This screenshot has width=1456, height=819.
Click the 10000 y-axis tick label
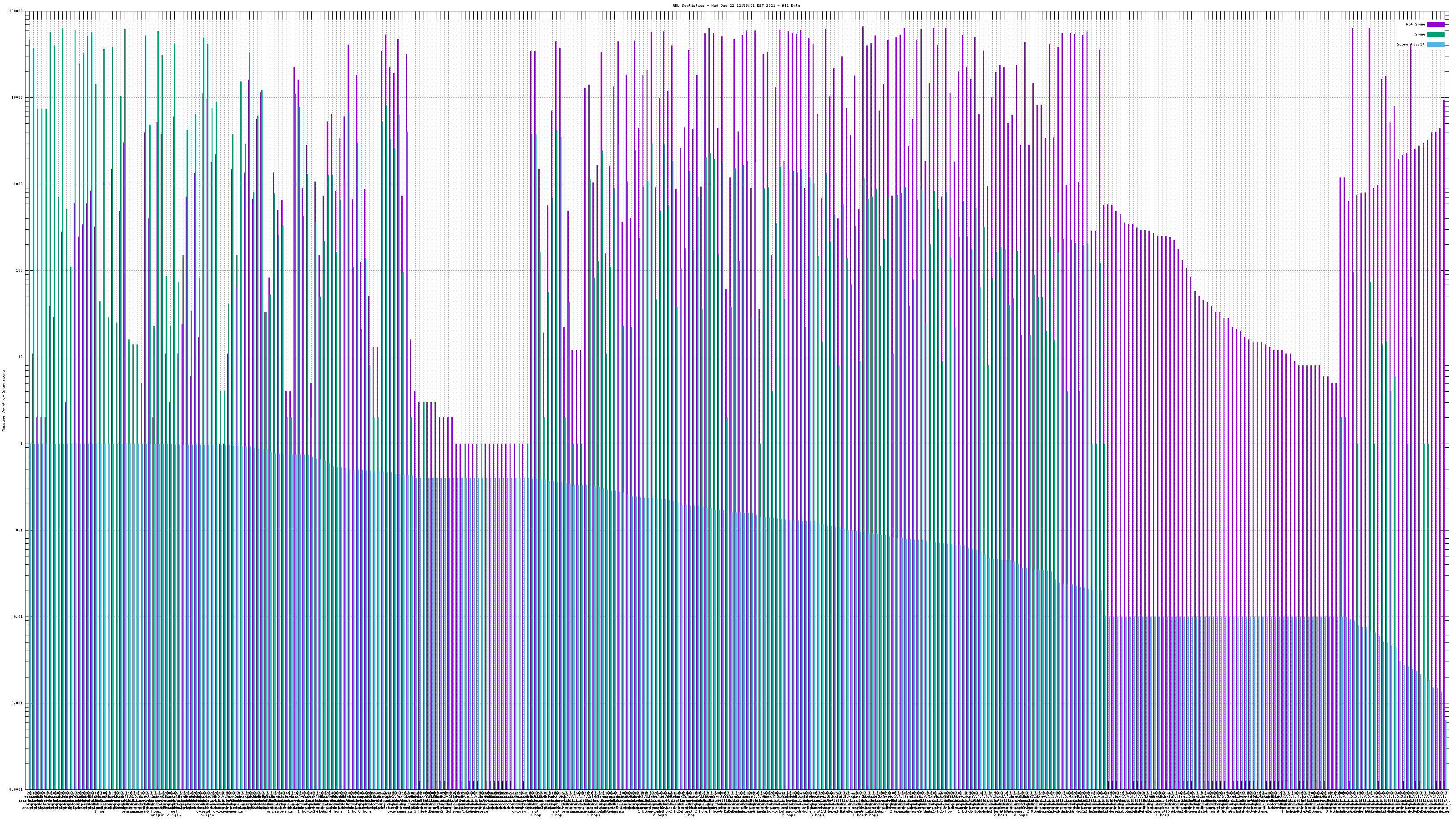(17, 98)
